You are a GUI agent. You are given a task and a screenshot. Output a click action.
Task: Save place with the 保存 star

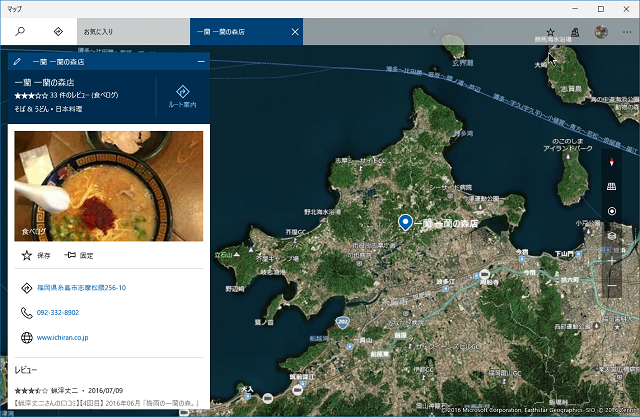tap(36, 255)
